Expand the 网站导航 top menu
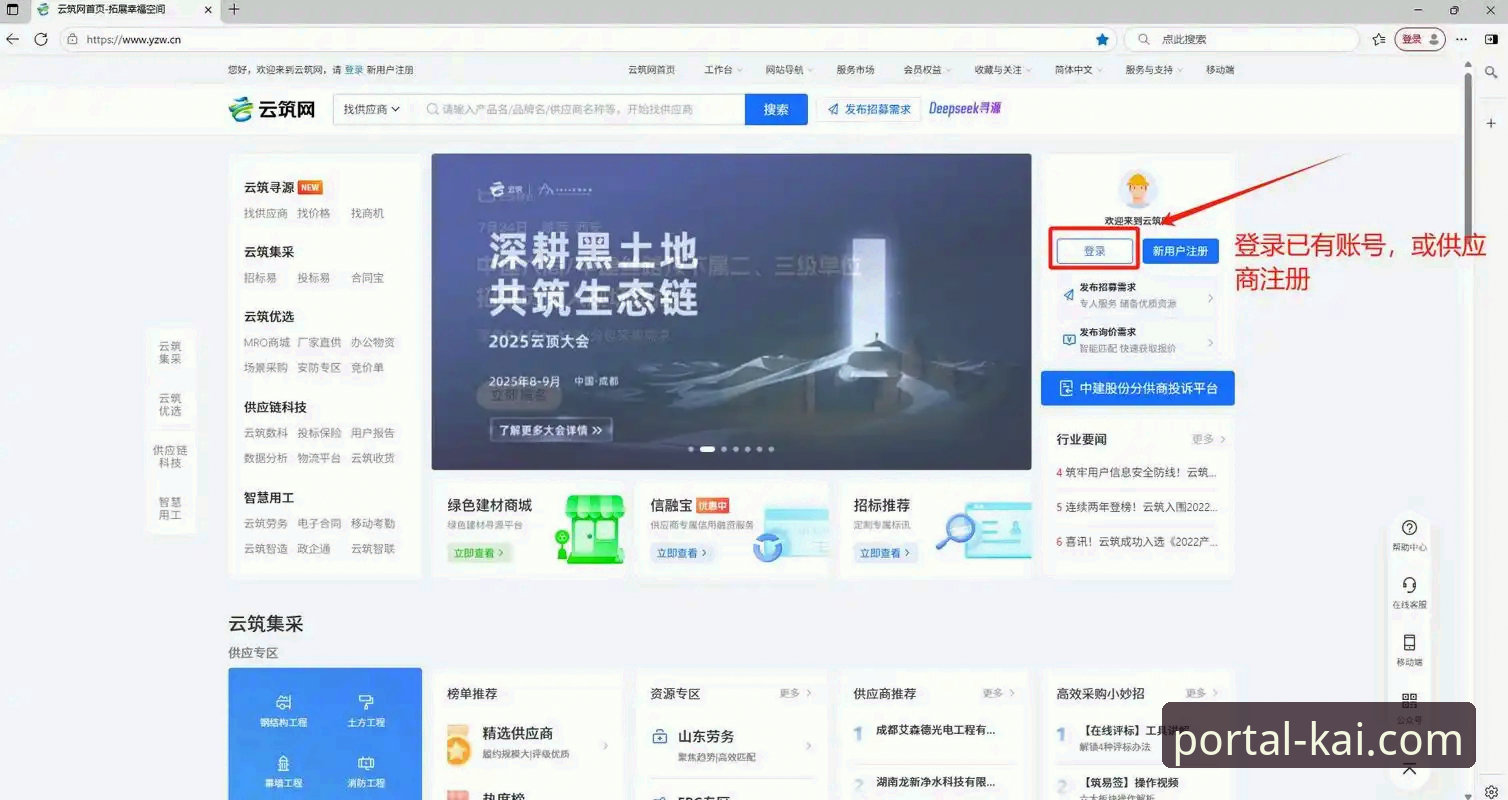This screenshot has width=1508, height=800. pyautogui.click(x=789, y=70)
